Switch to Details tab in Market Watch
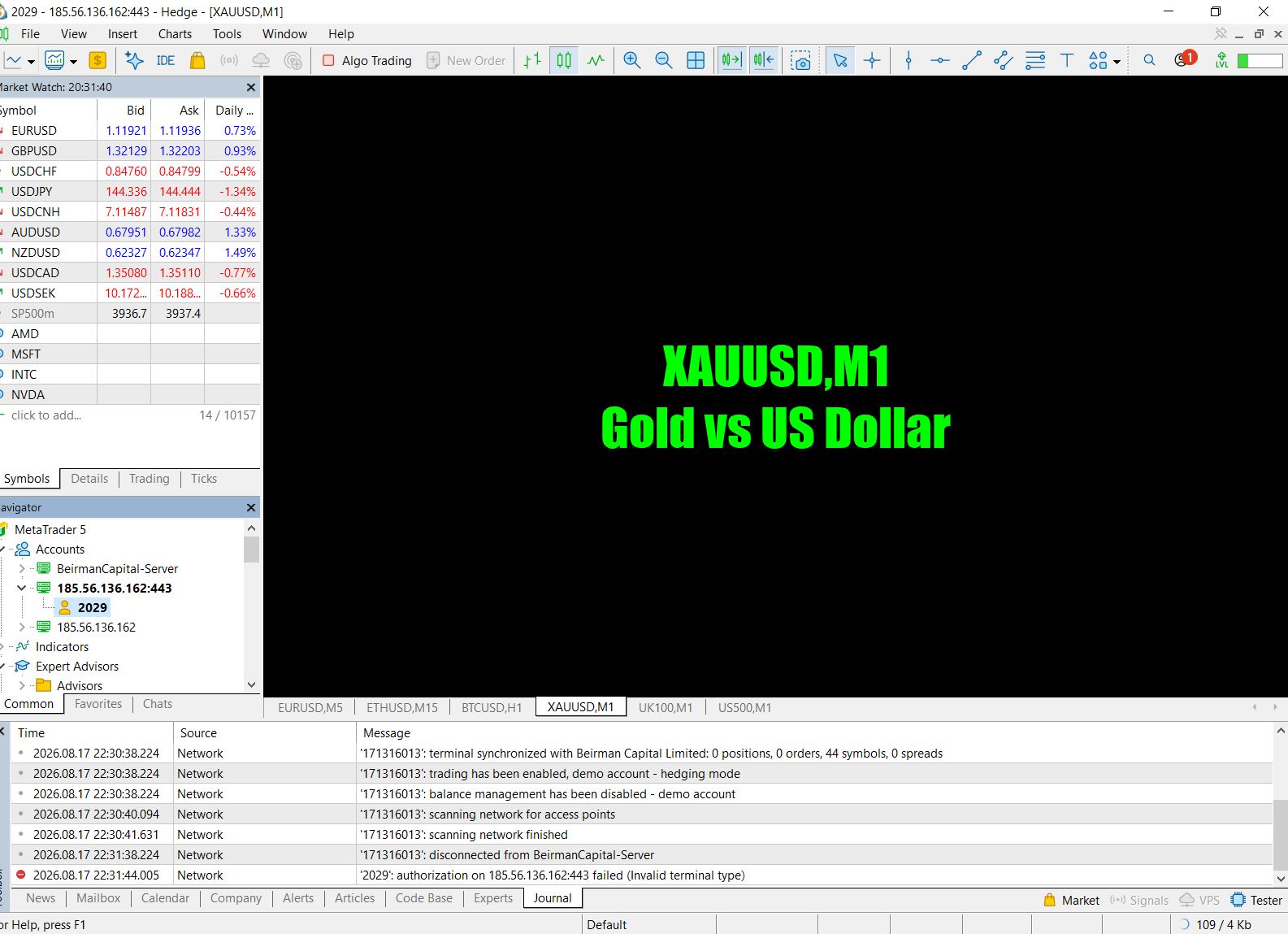Image resolution: width=1288 pixels, height=934 pixels. (89, 479)
